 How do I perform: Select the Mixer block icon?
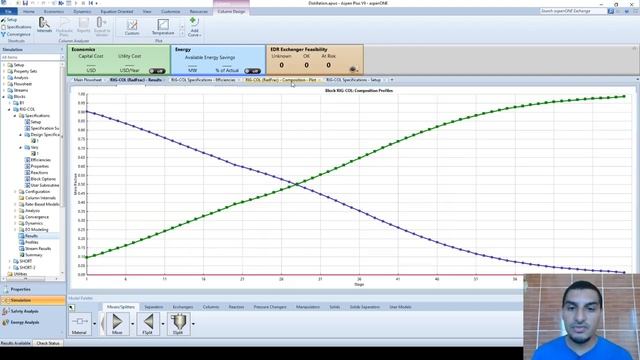coord(117,324)
